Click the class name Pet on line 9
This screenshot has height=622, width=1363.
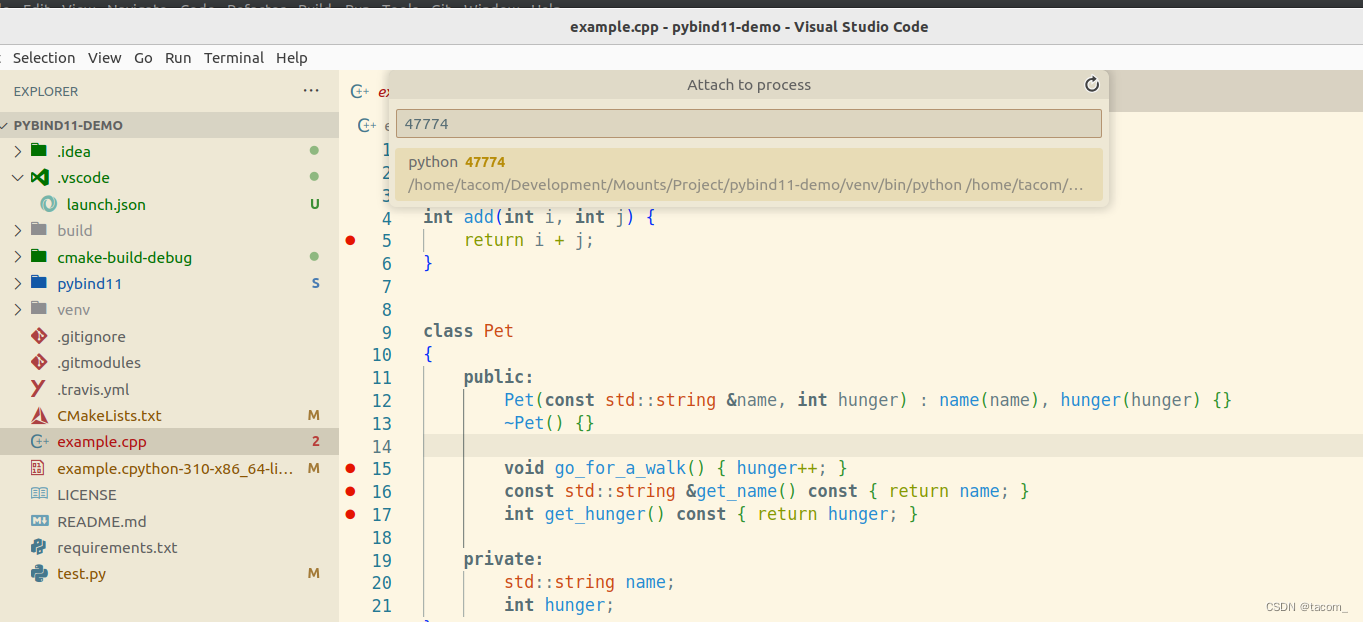point(498,331)
